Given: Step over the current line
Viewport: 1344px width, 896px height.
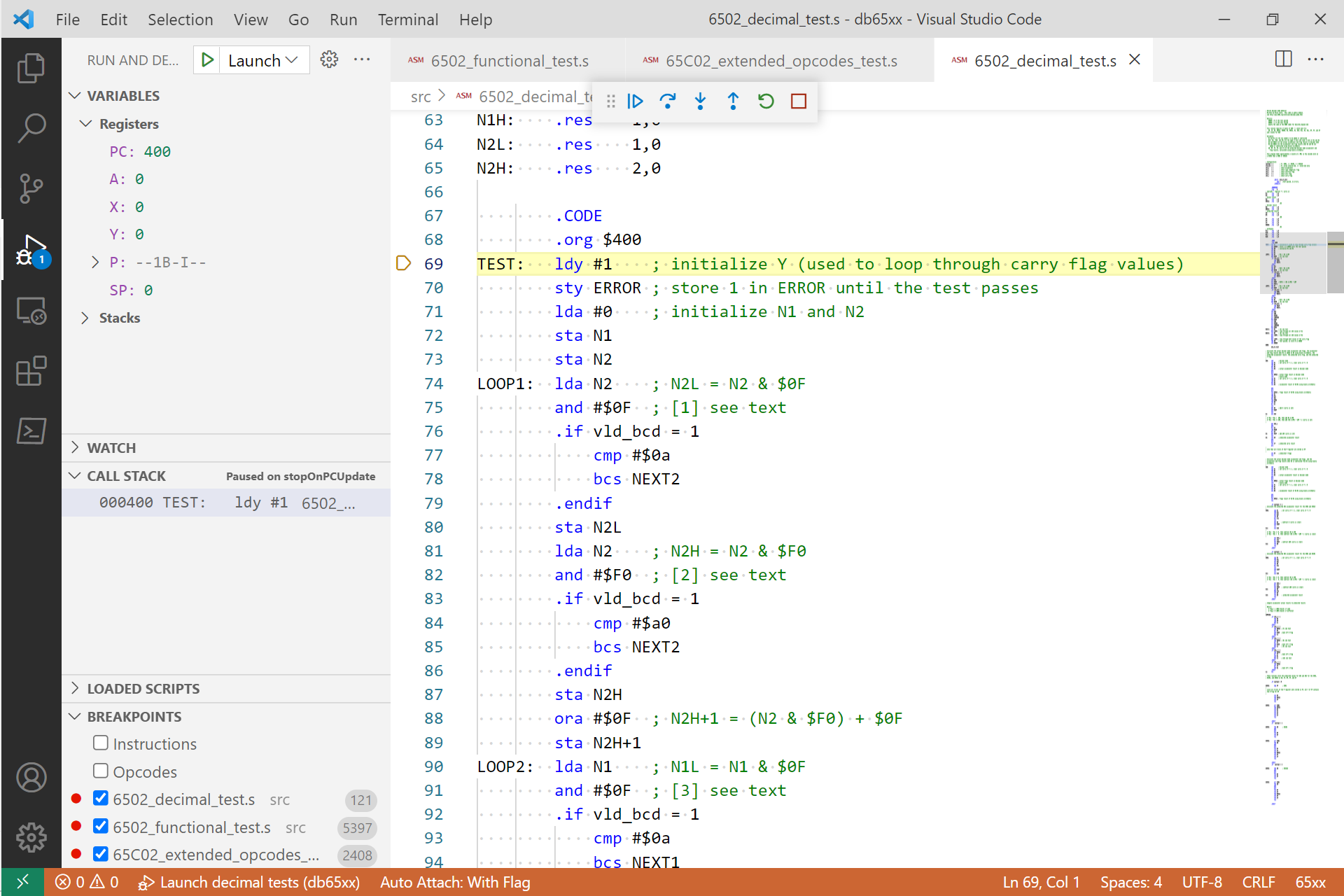Looking at the screenshot, I should [x=668, y=101].
